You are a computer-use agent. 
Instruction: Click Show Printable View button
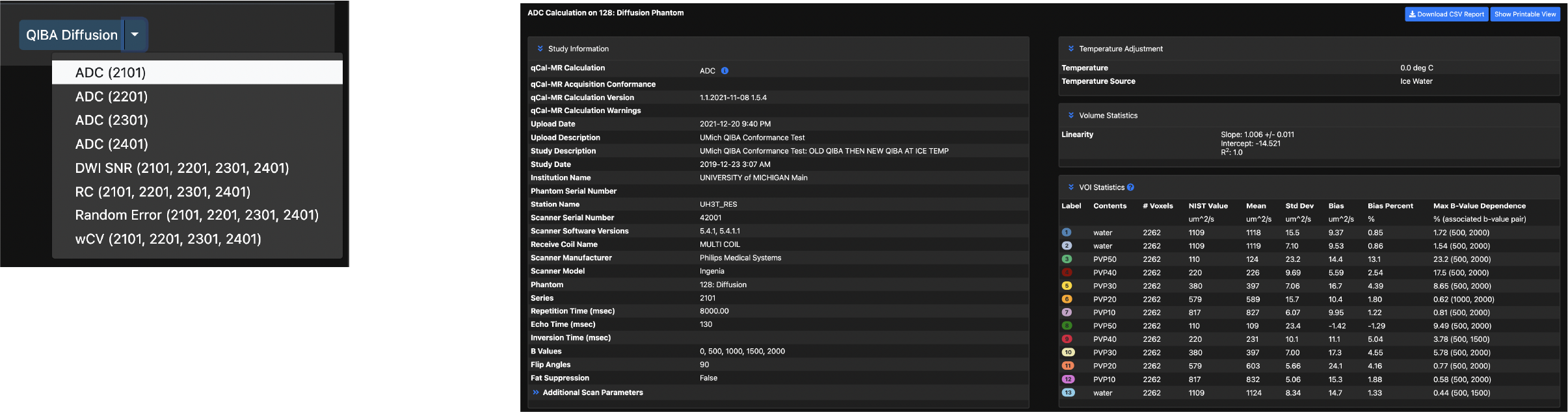[1524, 14]
